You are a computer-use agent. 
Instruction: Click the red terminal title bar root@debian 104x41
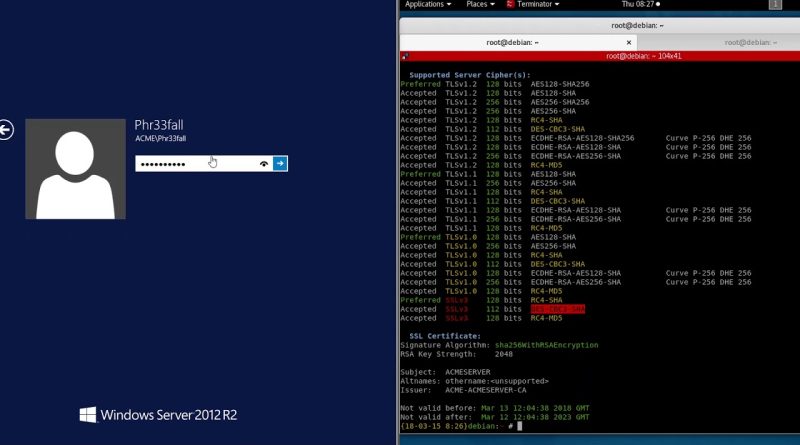(x=643, y=56)
